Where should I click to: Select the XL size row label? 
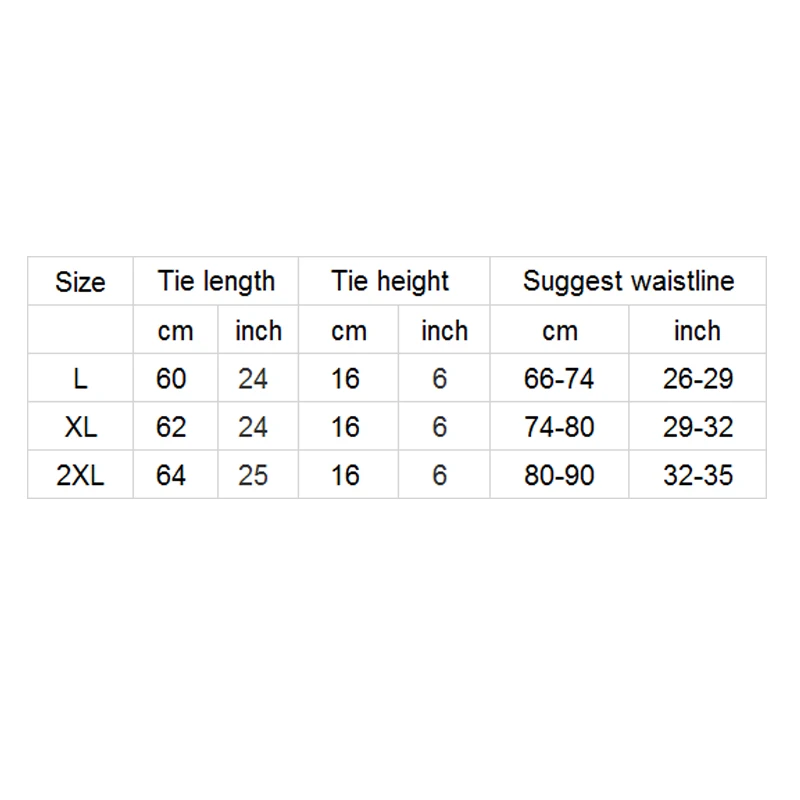pos(80,427)
